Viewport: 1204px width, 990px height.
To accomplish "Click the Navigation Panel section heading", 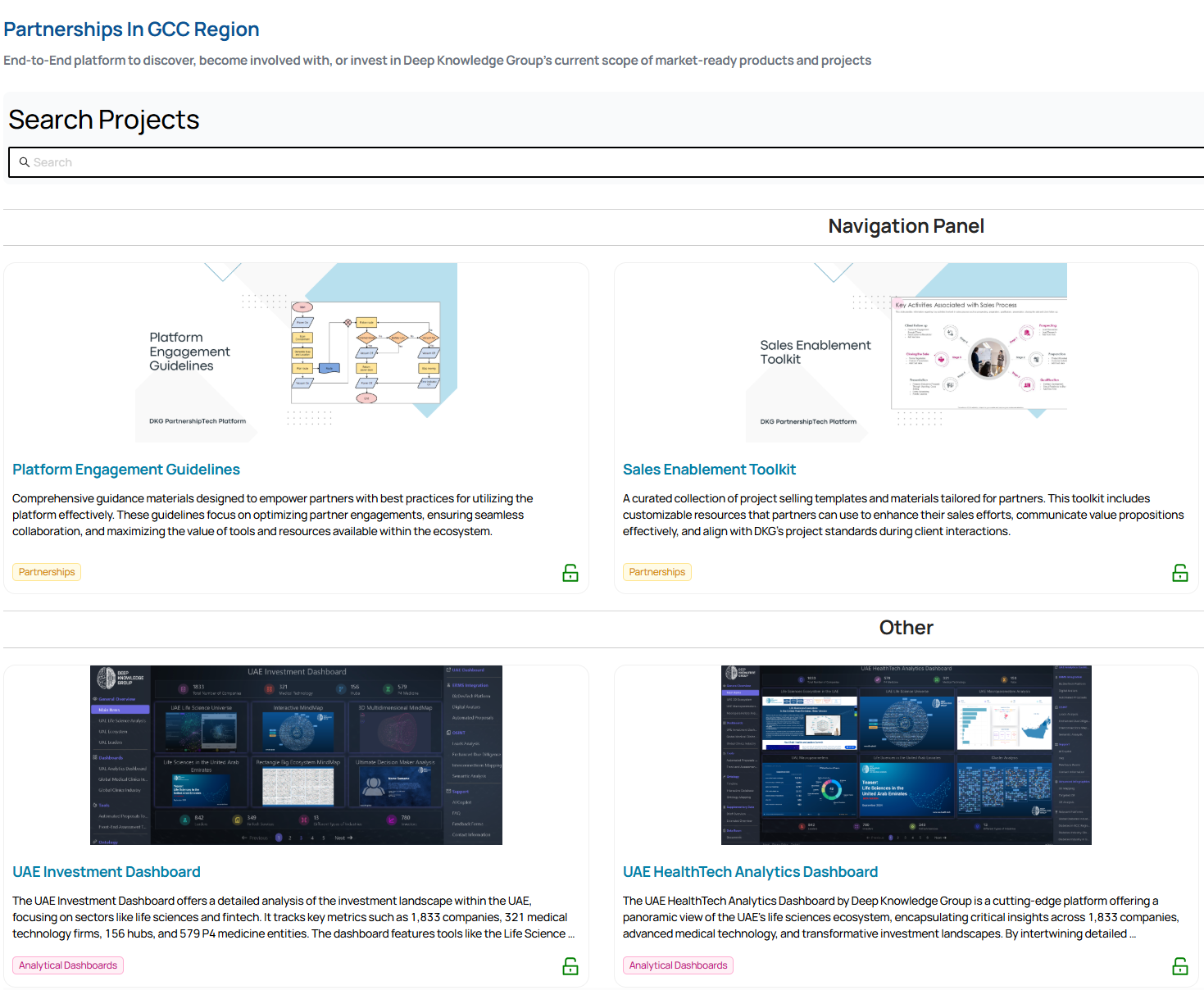I will 906,226.
